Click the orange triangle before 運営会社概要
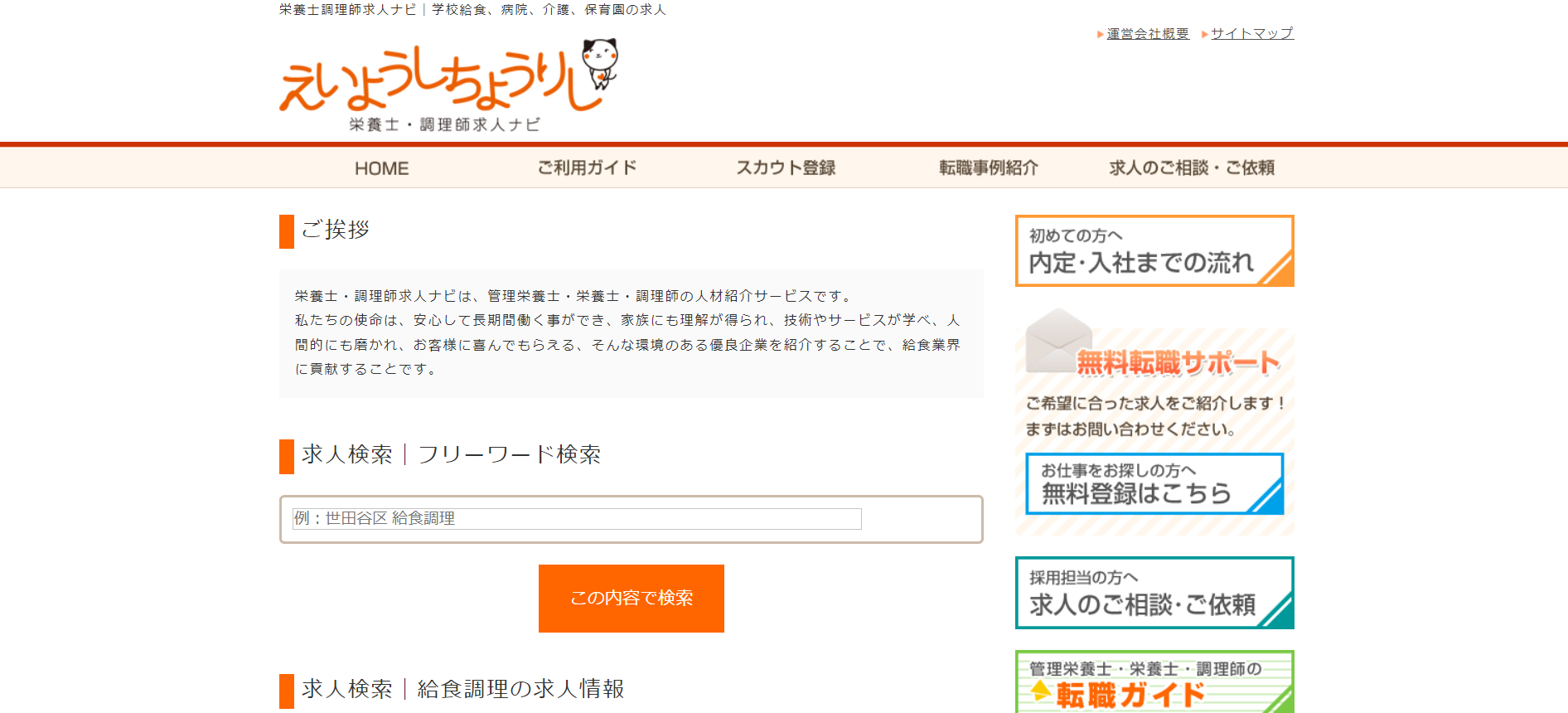The height and width of the screenshot is (713, 1568). [x=1100, y=35]
